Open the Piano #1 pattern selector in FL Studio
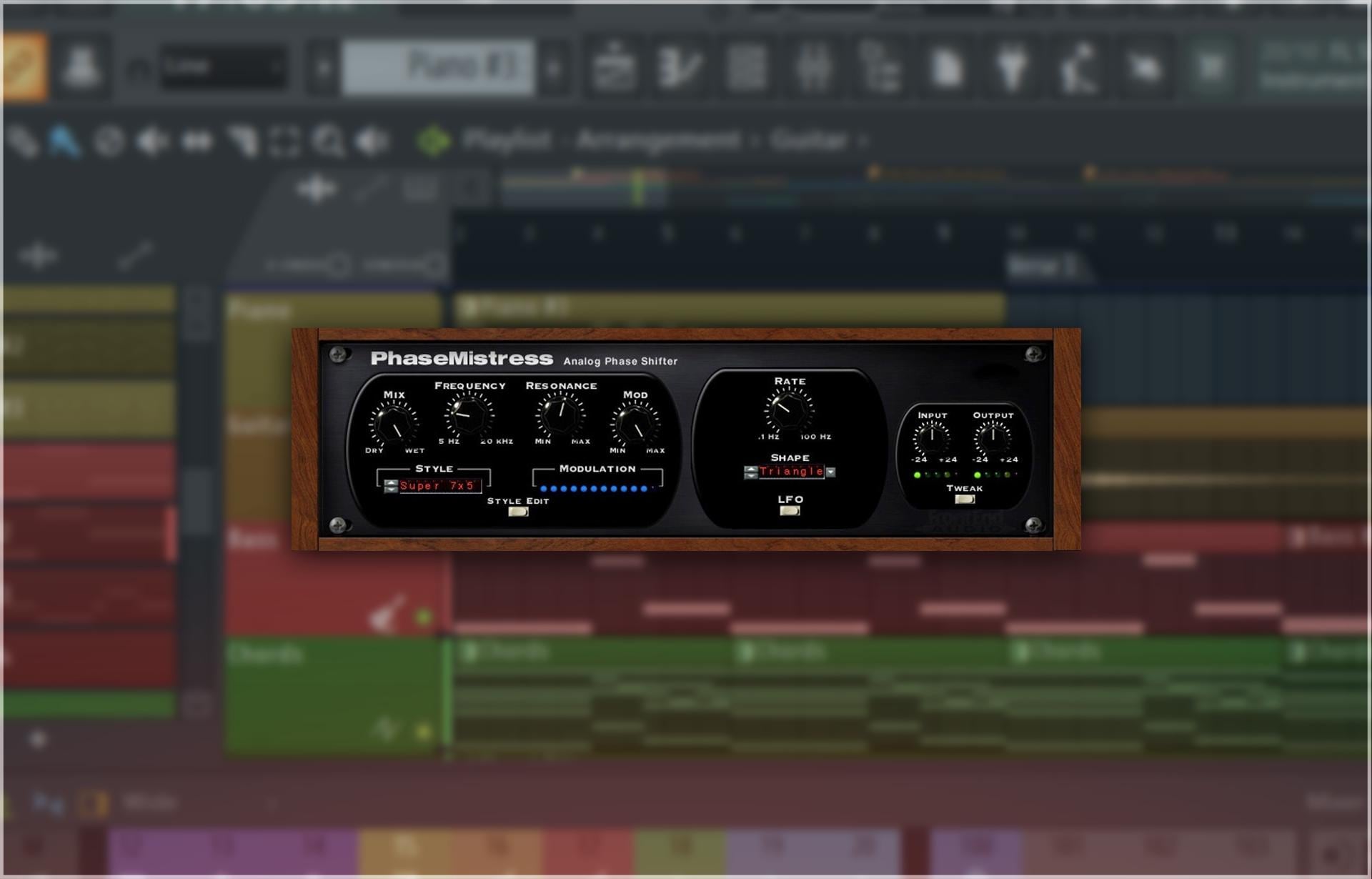 tap(438, 67)
